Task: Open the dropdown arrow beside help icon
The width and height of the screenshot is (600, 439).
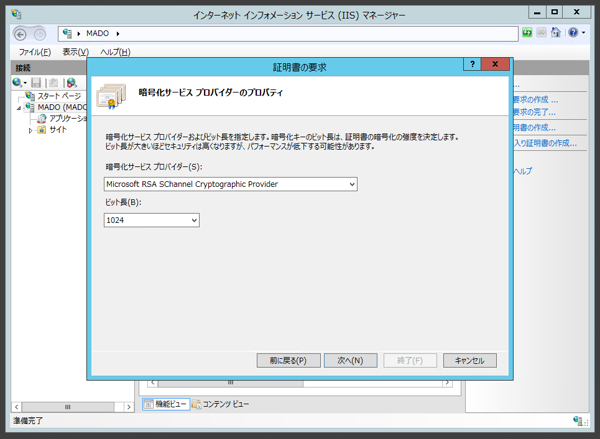Action: 584,33
